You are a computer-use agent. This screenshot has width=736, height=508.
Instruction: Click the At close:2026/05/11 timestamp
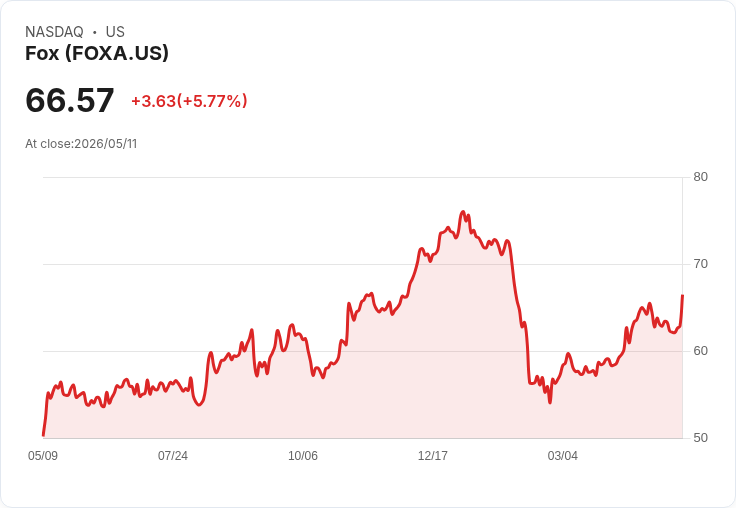(x=81, y=144)
